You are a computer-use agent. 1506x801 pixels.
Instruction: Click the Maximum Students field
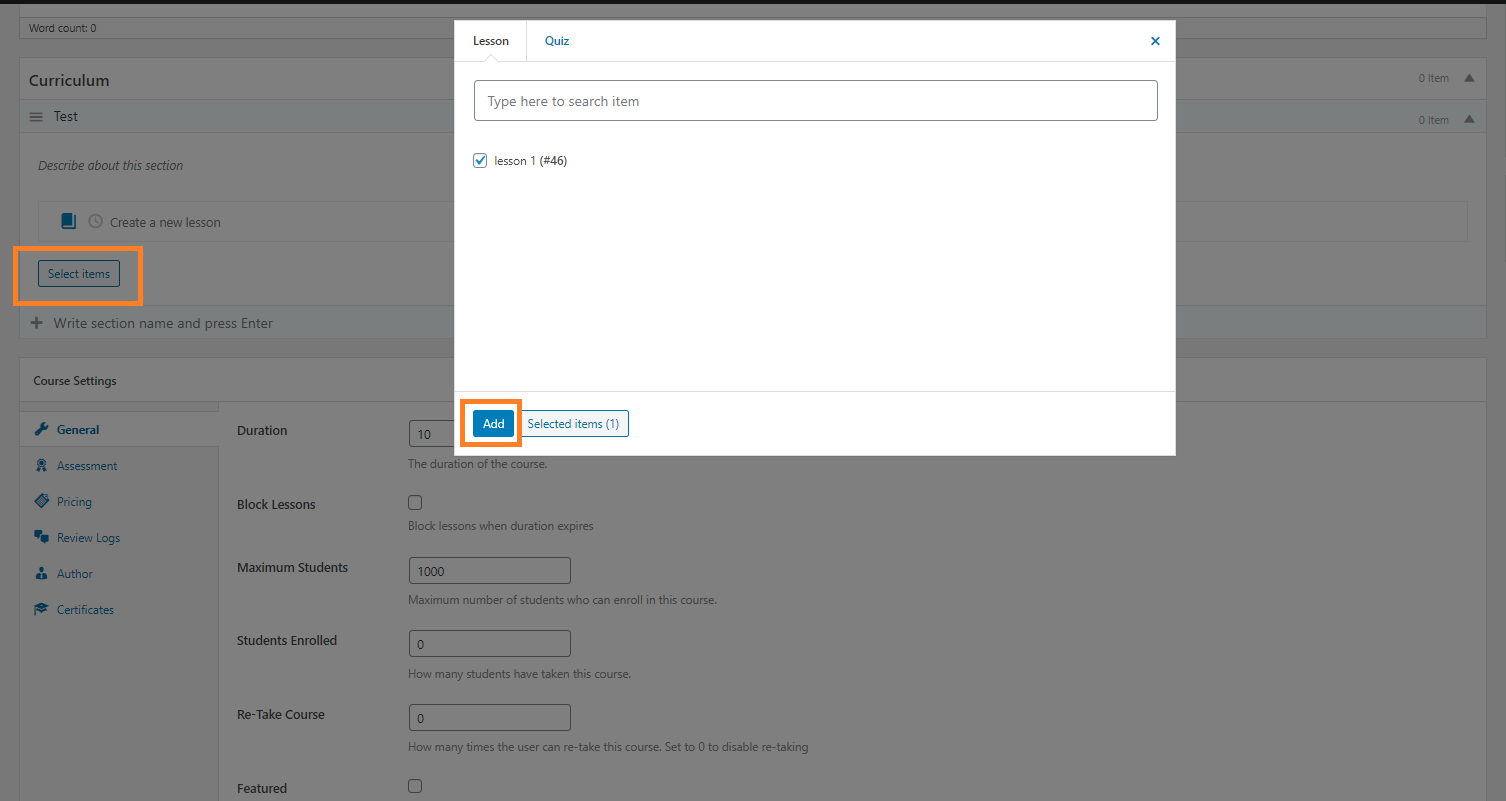[490, 571]
